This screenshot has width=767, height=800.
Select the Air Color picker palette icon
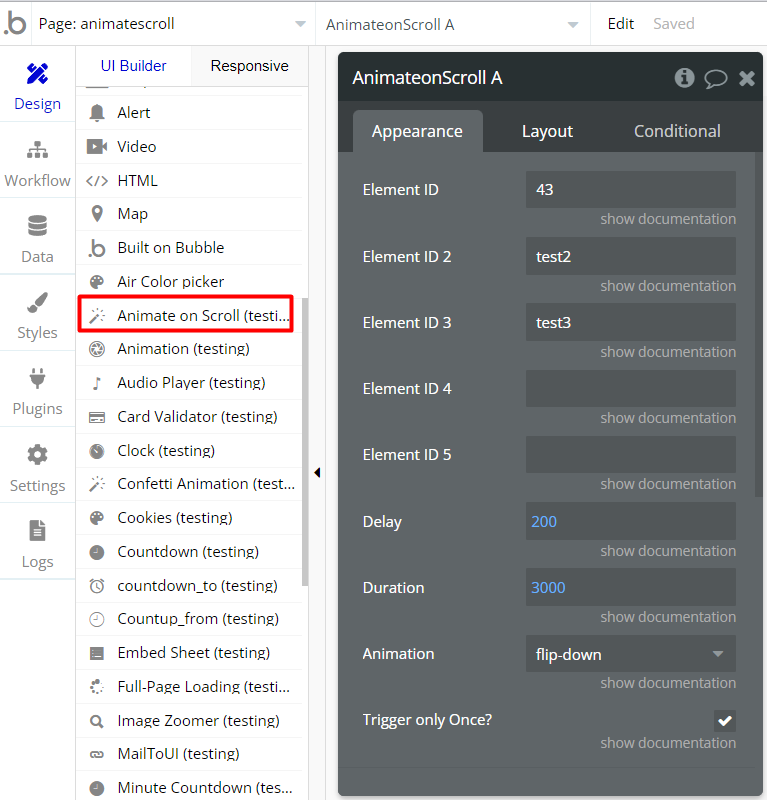[x=97, y=282]
